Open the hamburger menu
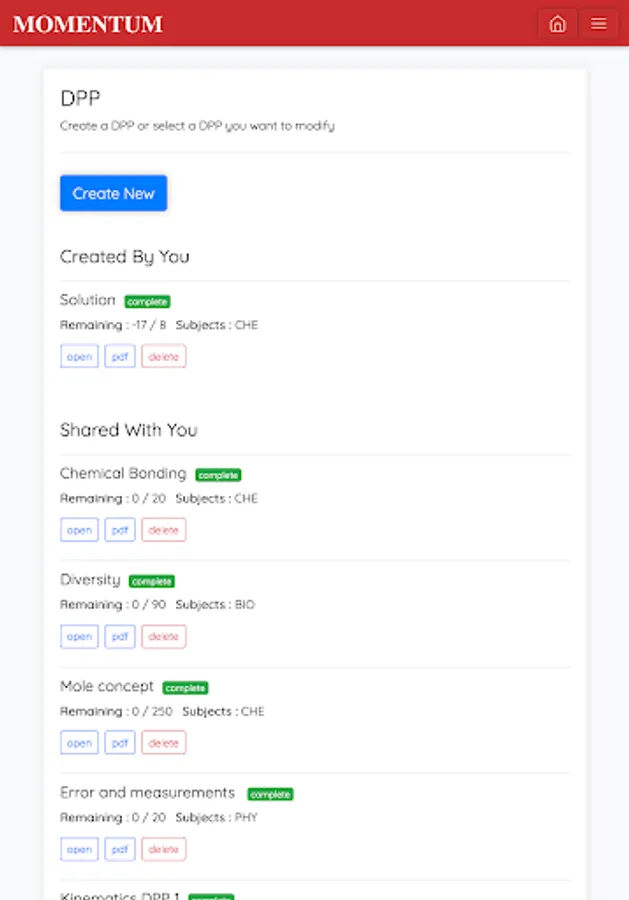Image resolution: width=629 pixels, height=900 pixels. pyautogui.click(x=598, y=24)
